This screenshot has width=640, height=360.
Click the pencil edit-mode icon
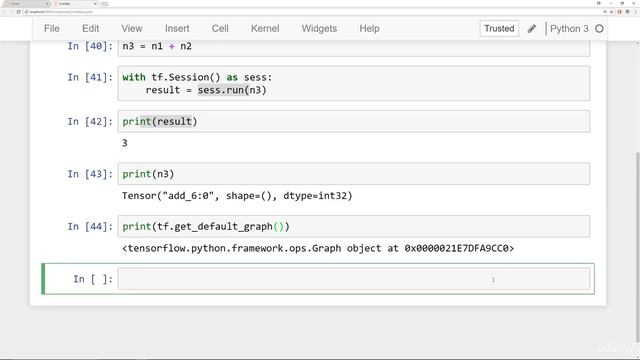(x=531, y=29)
